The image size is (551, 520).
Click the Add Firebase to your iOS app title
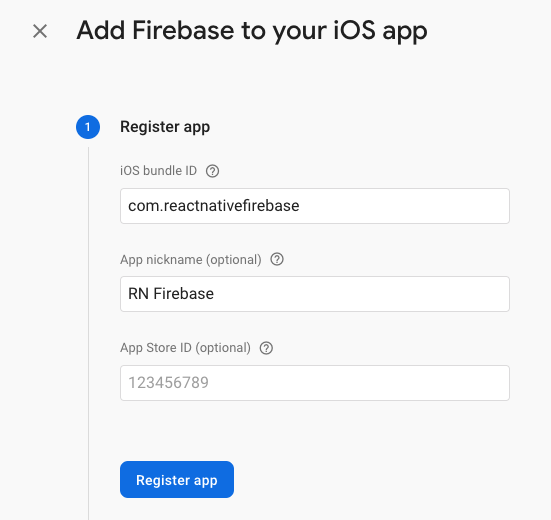click(252, 31)
